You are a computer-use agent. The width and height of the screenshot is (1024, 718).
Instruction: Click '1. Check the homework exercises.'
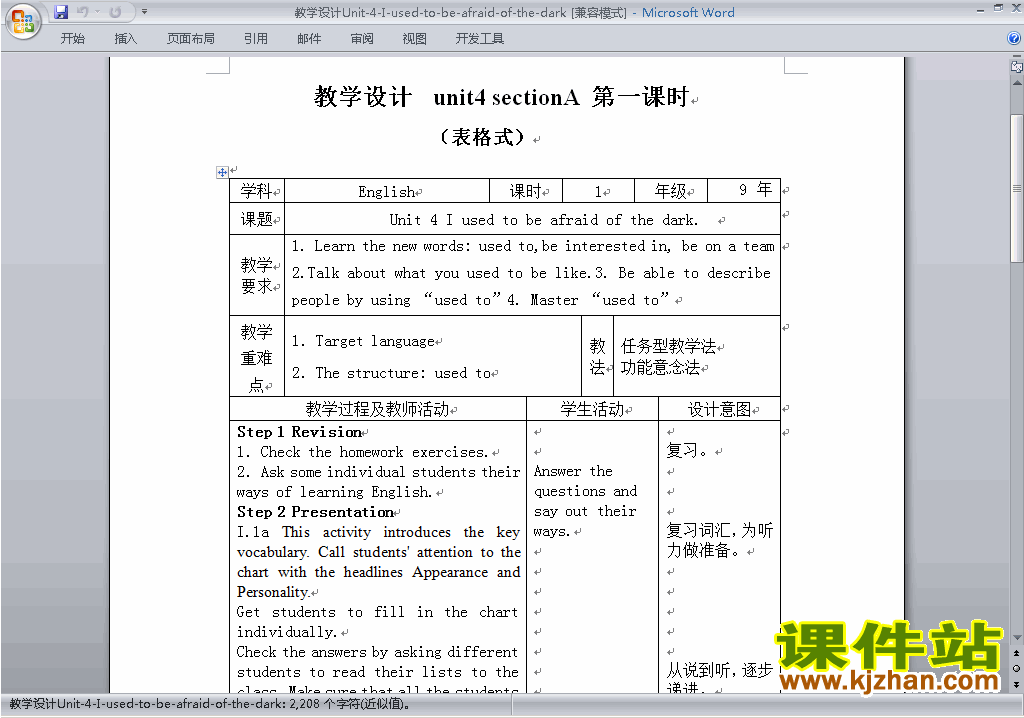(x=362, y=452)
